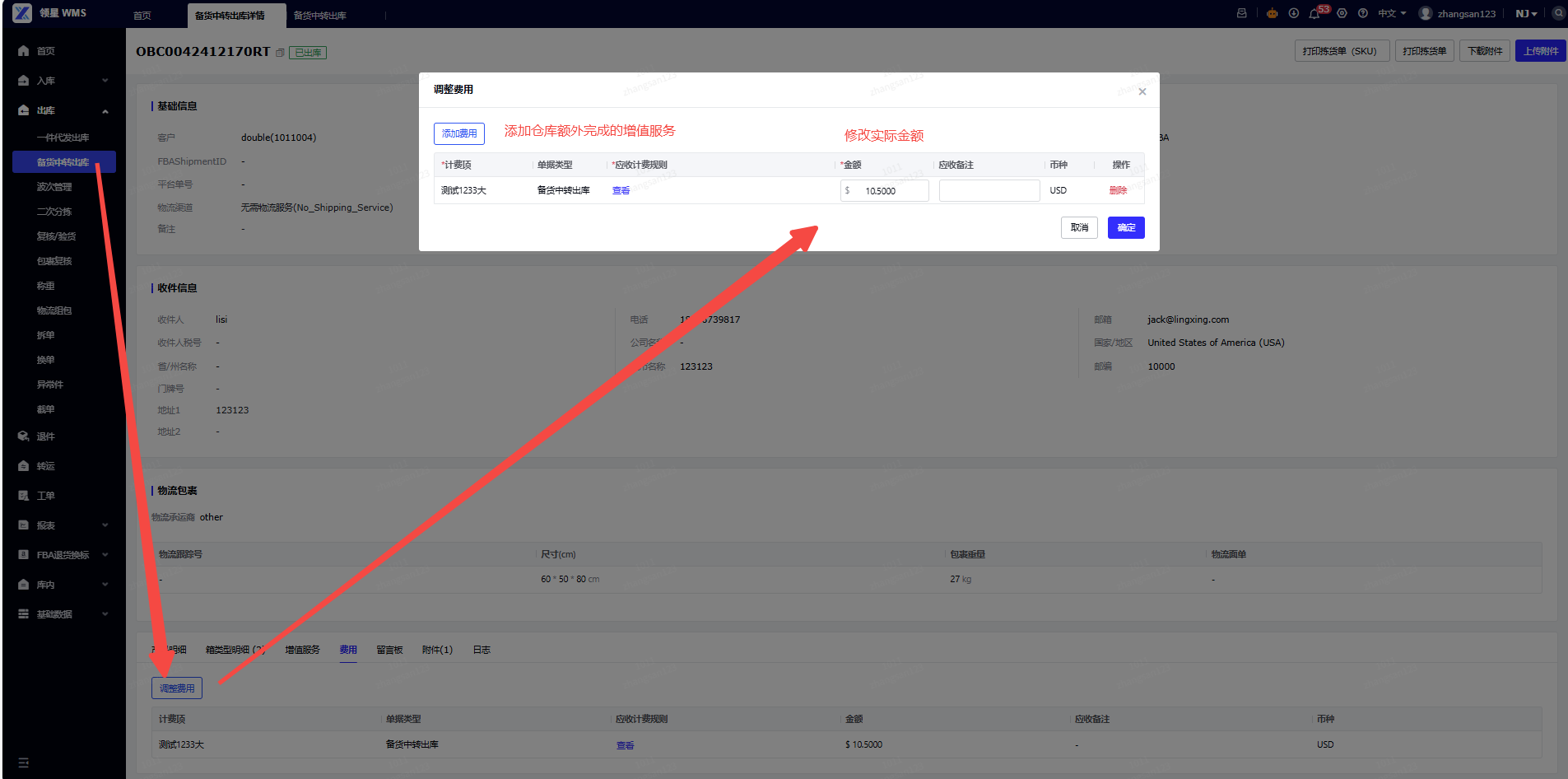Switch to the 首页 top tab

pos(142,16)
